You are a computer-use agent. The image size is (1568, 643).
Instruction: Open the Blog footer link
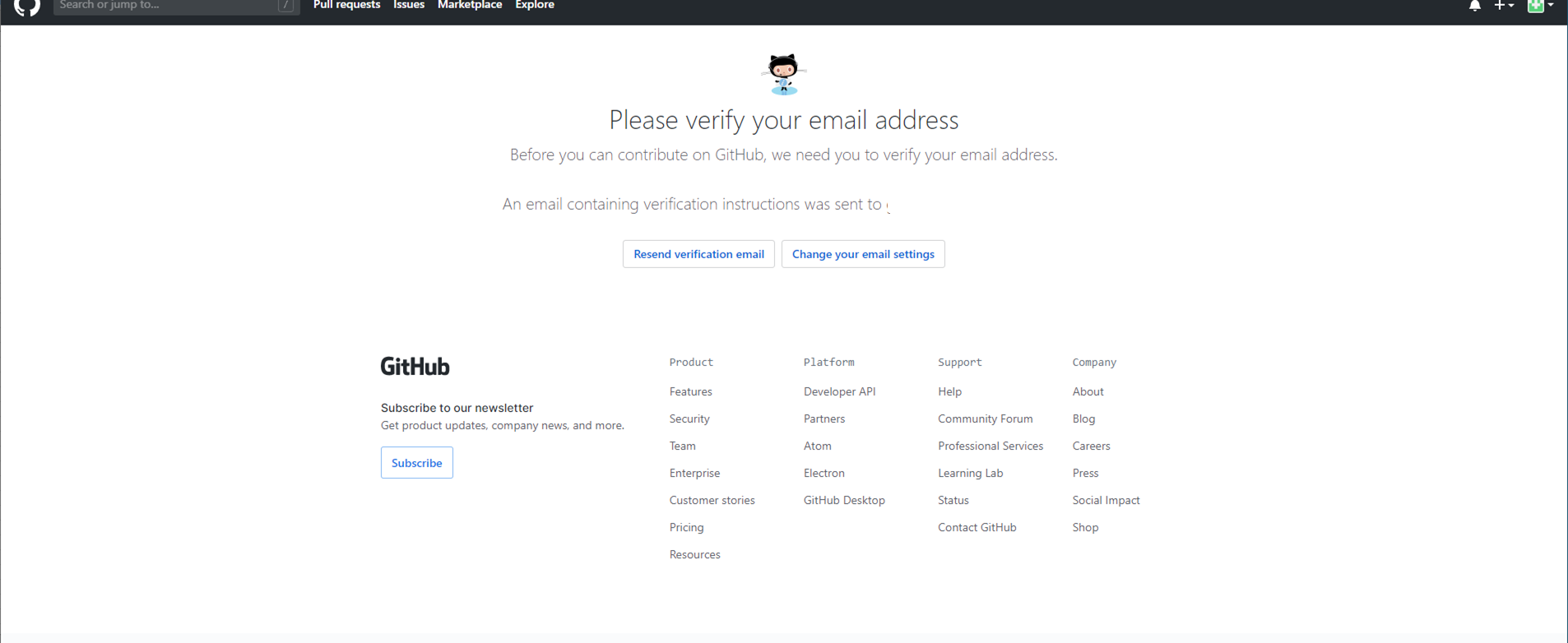coord(1083,419)
